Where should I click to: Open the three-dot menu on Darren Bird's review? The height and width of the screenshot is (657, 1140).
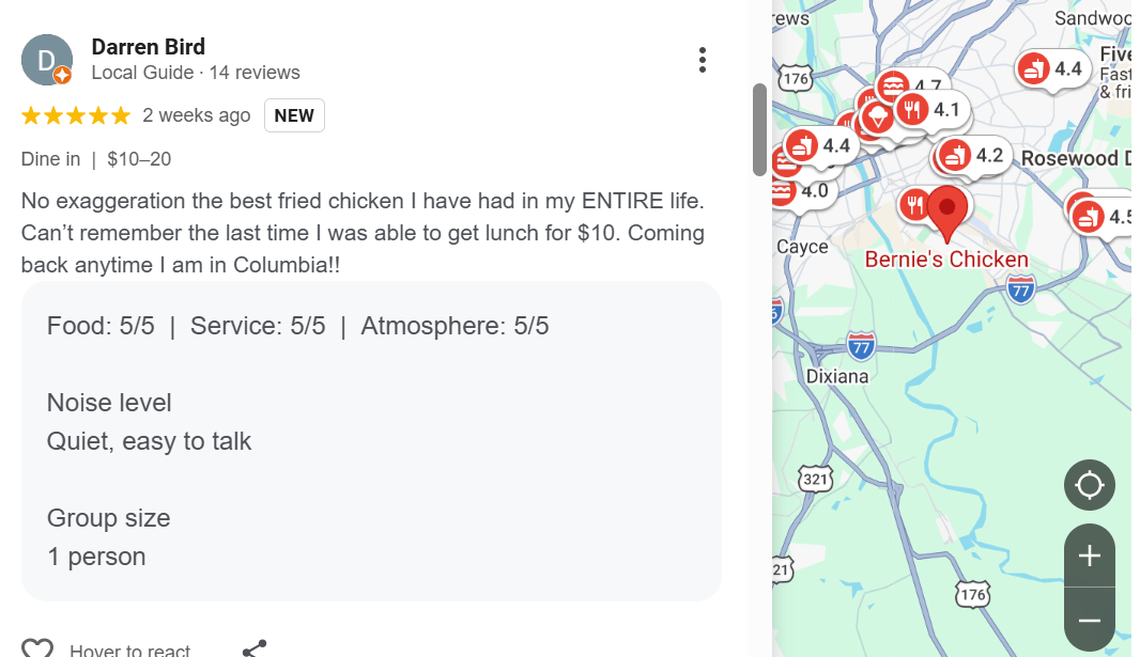pyautogui.click(x=702, y=60)
